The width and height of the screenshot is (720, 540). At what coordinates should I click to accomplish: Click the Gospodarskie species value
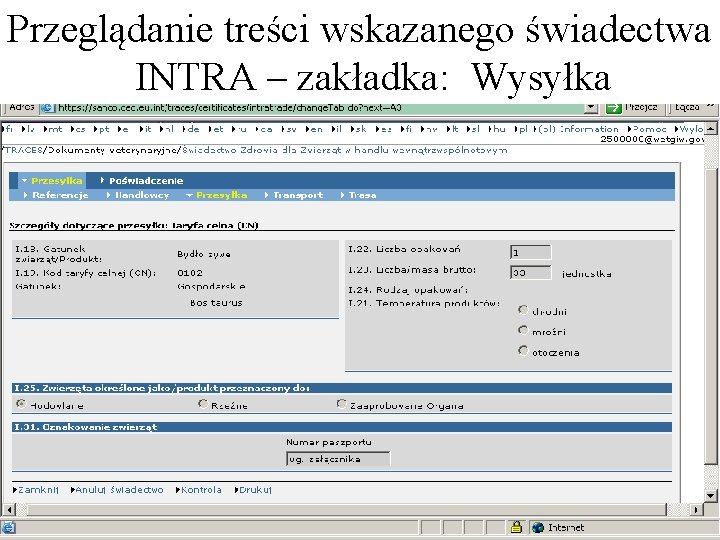click(x=211, y=287)
